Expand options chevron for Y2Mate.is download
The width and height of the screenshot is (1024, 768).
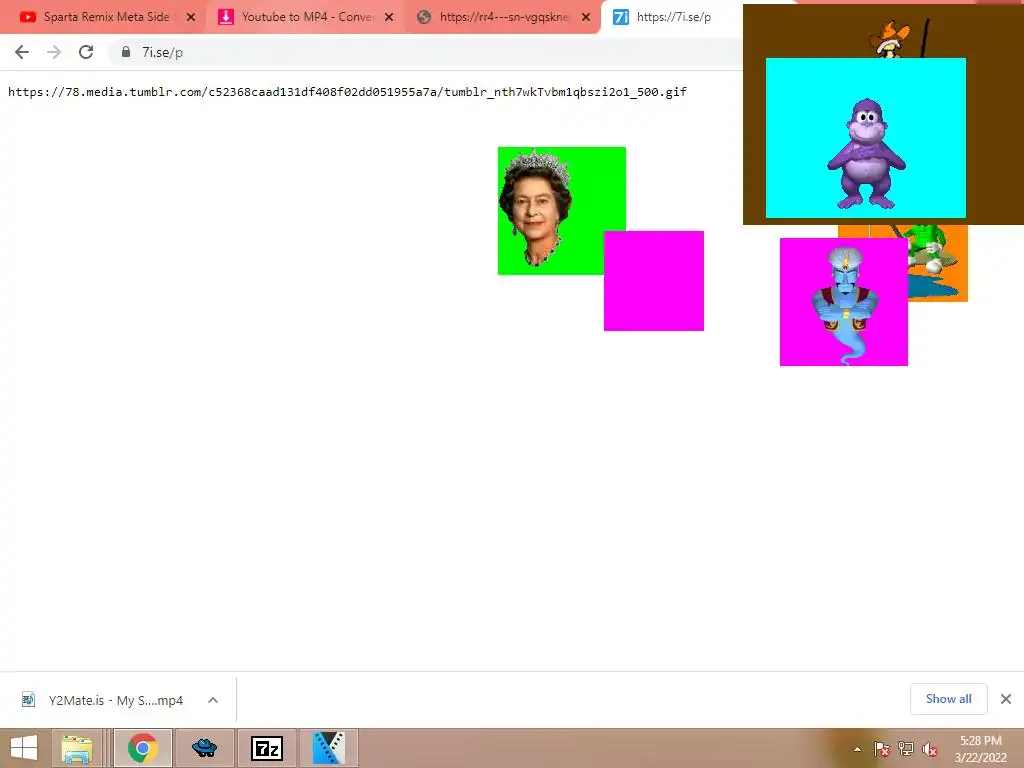click(x=213, y=700)
